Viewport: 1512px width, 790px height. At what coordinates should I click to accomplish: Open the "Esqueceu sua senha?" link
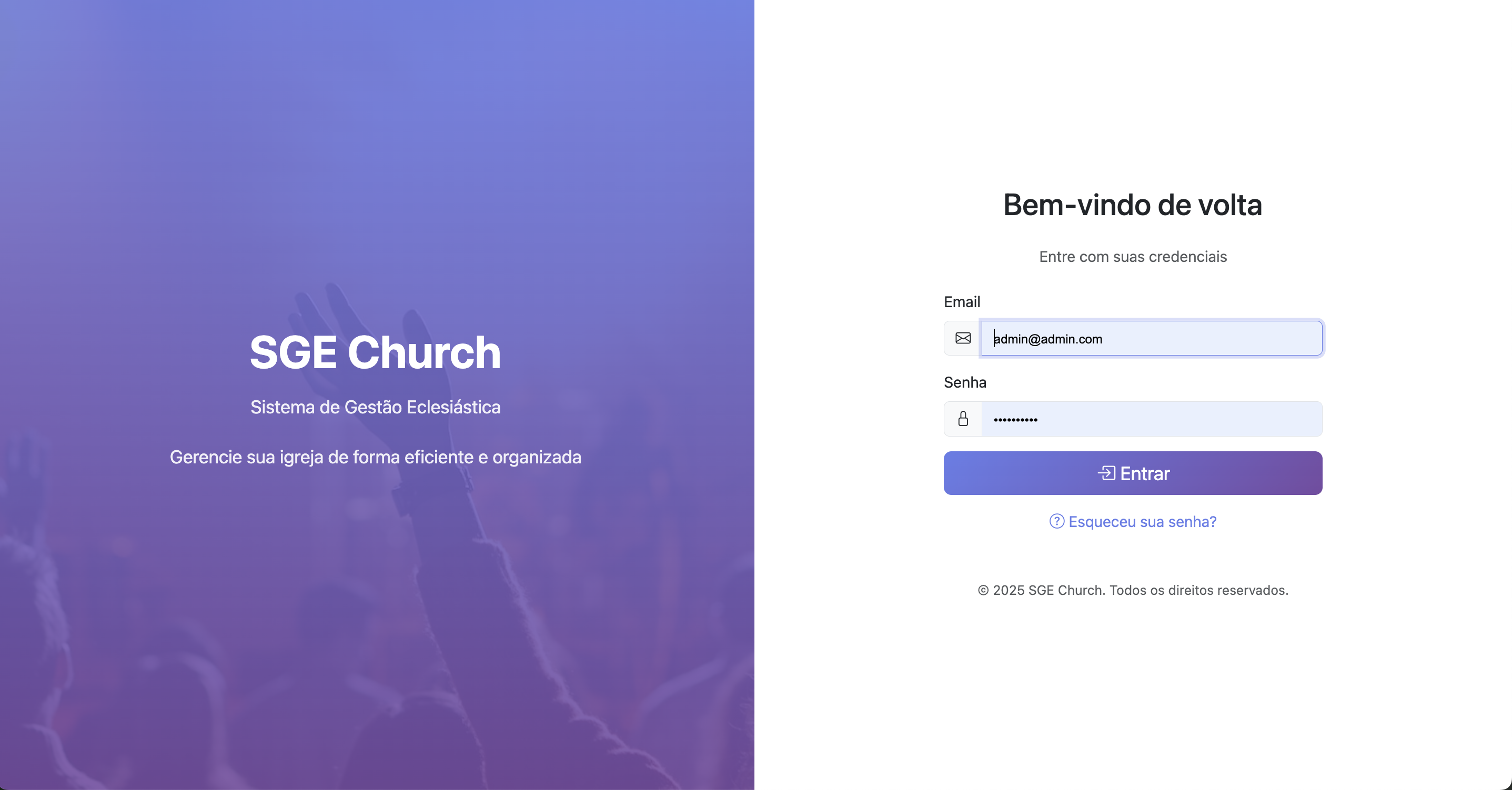(1142, 521)
